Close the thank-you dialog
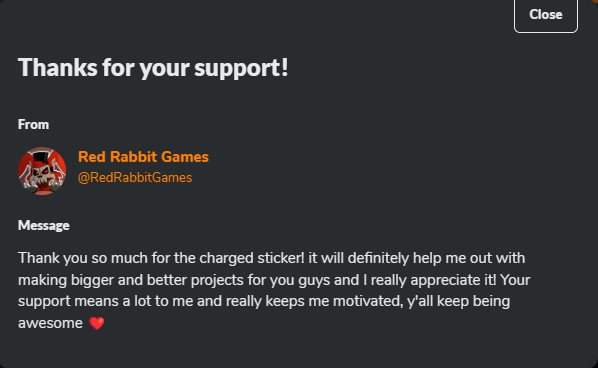The height and width of the screenshot is (368, 598). [546, 14]
